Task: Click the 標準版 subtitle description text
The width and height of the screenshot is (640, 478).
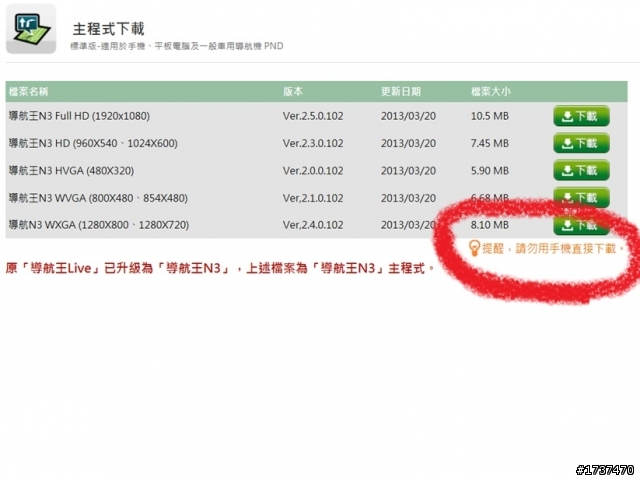Action: (x=177, y=46)
